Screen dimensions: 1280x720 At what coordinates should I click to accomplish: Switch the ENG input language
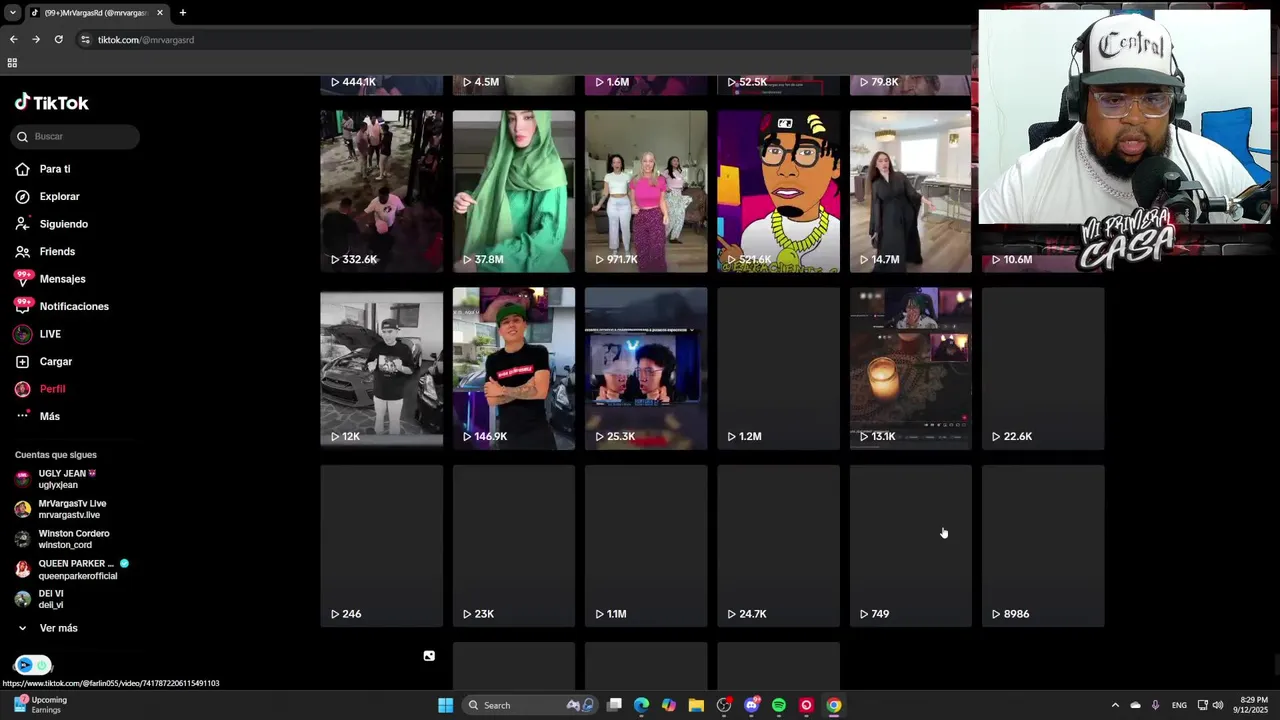click(x=1179, y=705)
